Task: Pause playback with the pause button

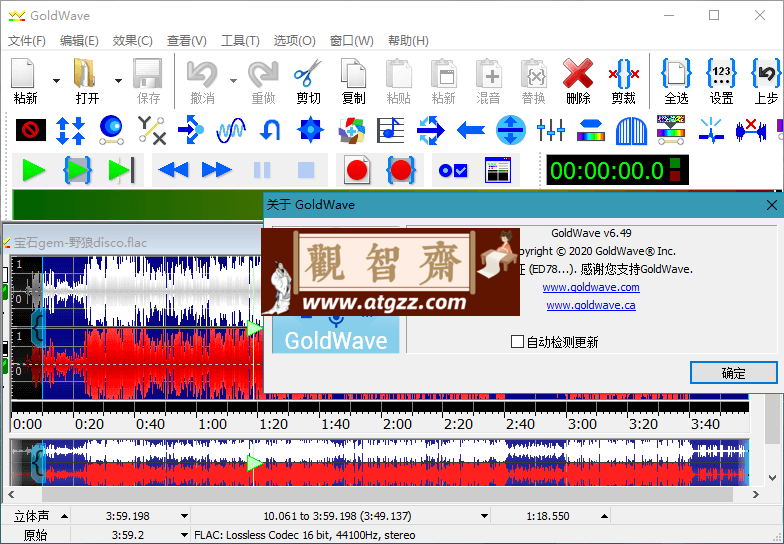Action: (x=262, y=170)
